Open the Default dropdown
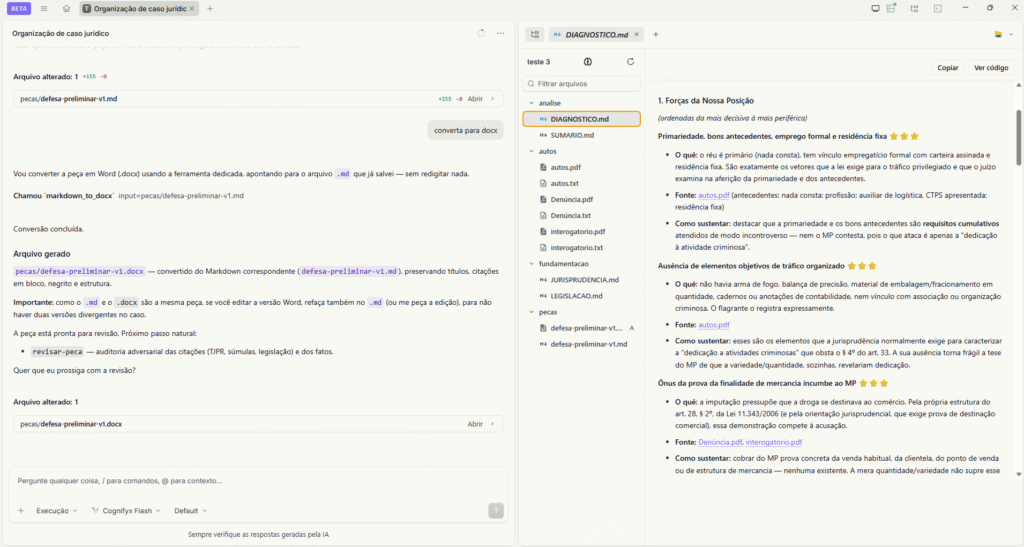The width and height of the screenshot is (1024, 547). [x=190, y=510]
